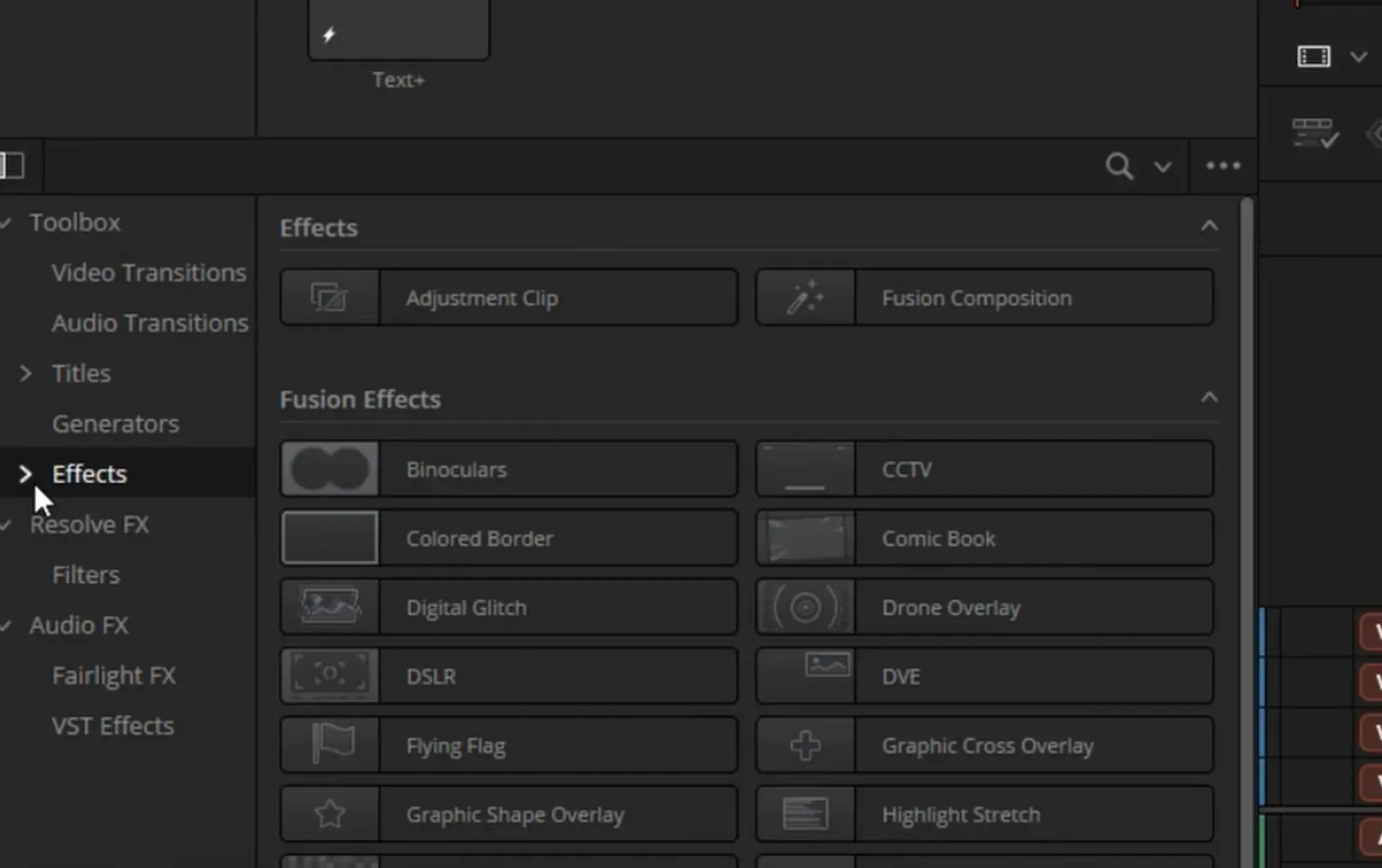Image resolution: width=1382 pixels, height=868 pixels.
Task: Choose the Graphic Cross Overlay label
Action: coord(988,746)
